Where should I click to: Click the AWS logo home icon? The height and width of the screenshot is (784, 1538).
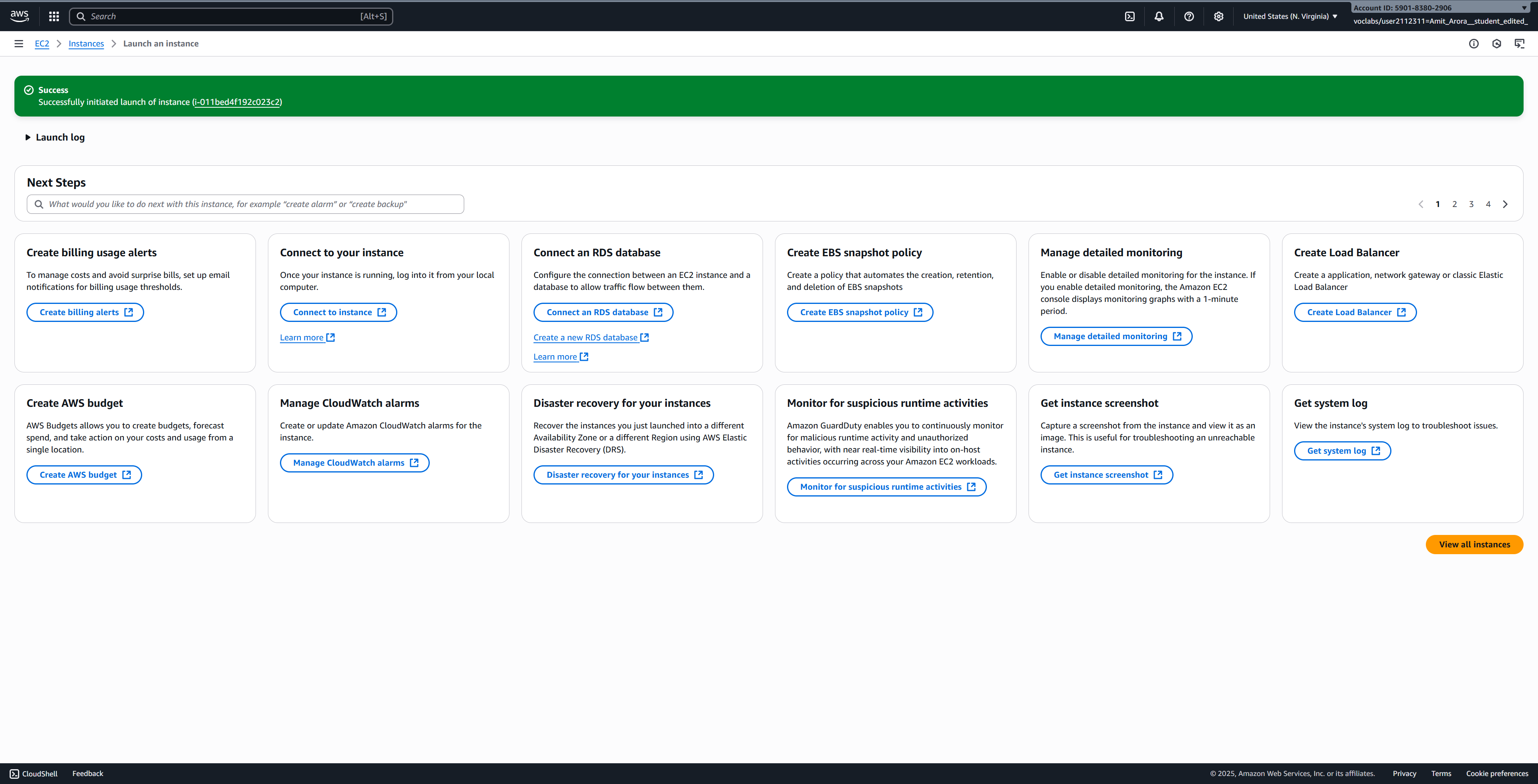coord(19,16)
